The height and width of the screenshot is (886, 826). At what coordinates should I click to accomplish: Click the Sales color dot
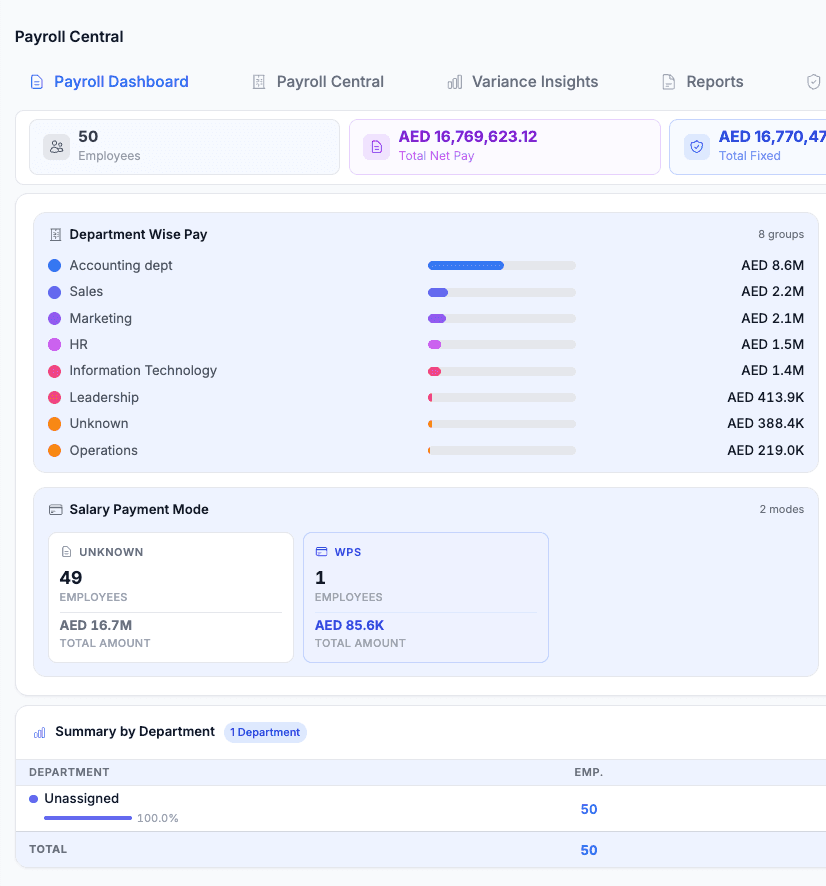pos(55,292)
